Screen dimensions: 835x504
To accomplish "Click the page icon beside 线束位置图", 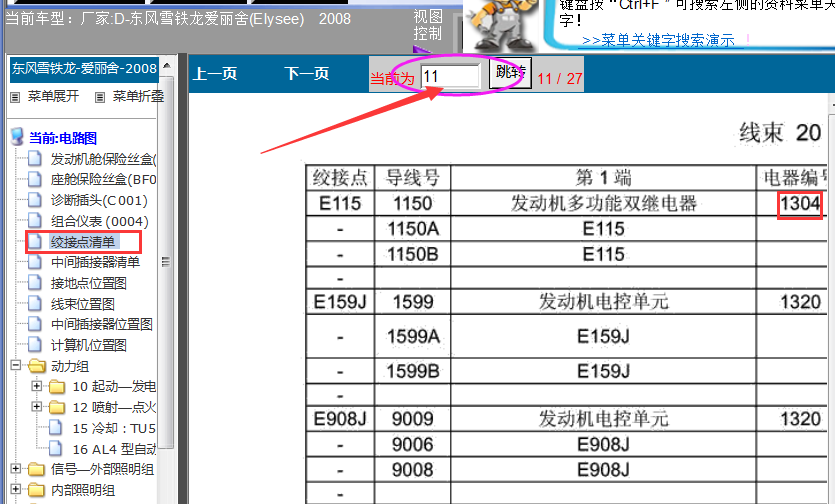I will [x=35, y=304].
